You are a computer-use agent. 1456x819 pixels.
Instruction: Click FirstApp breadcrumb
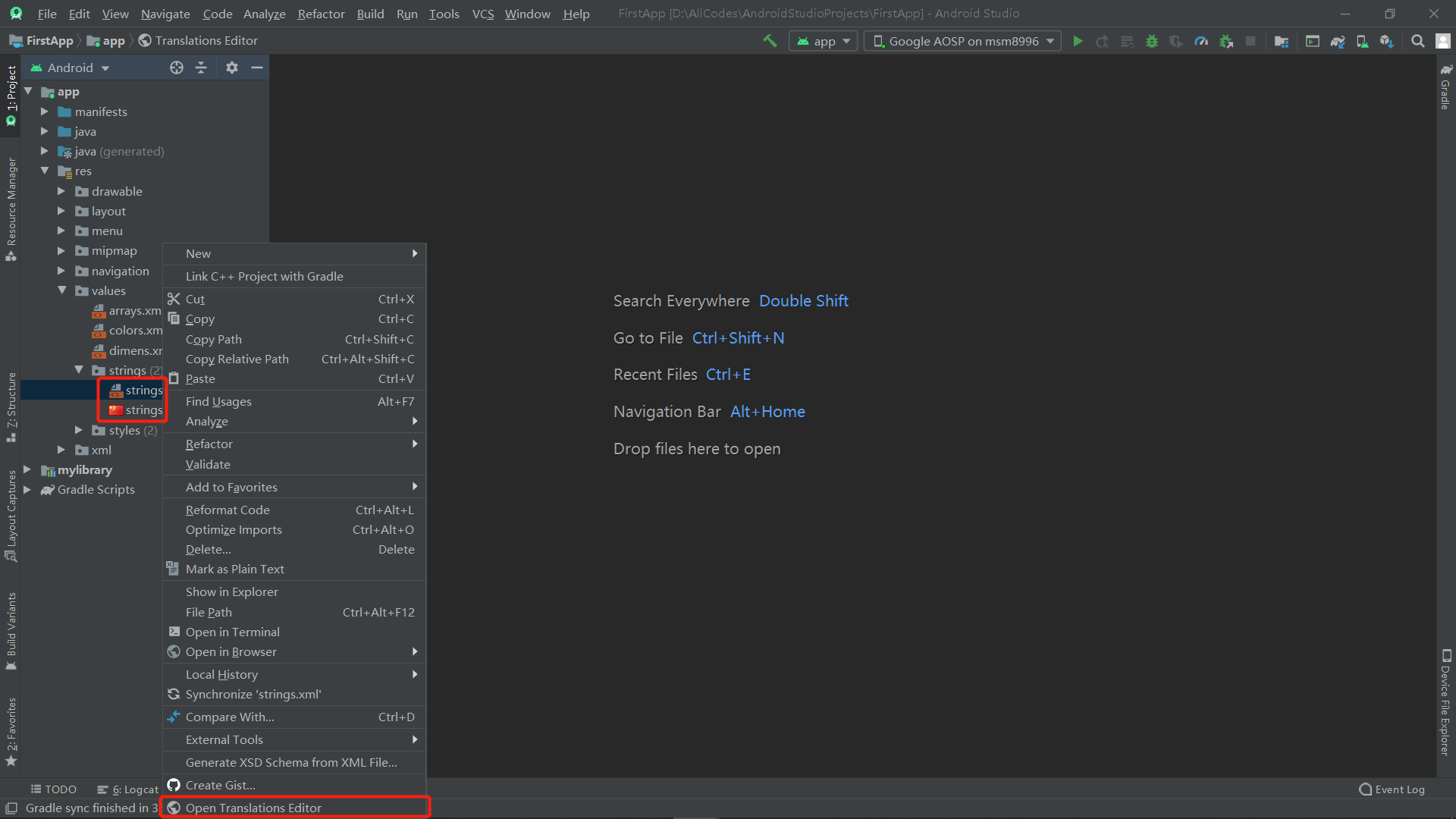click(x=42, y=41)
